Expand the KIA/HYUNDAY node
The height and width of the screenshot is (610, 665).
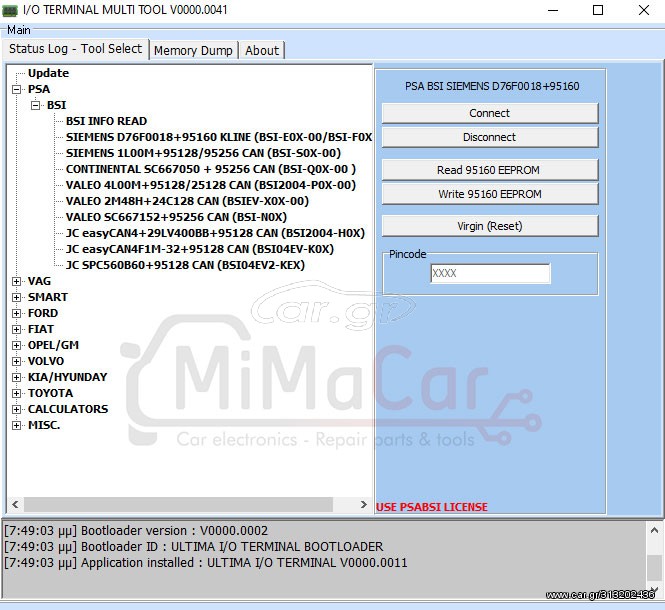(x=17, y=377)
